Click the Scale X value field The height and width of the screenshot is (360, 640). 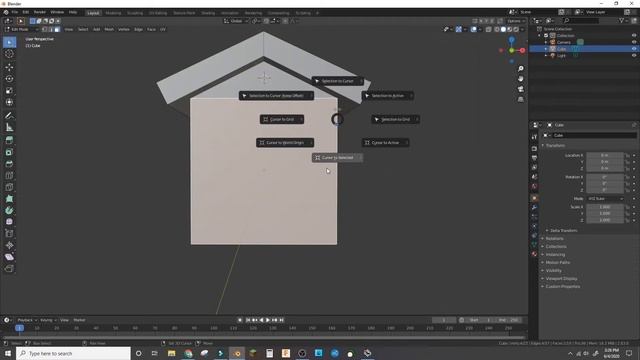pos(604,207)
